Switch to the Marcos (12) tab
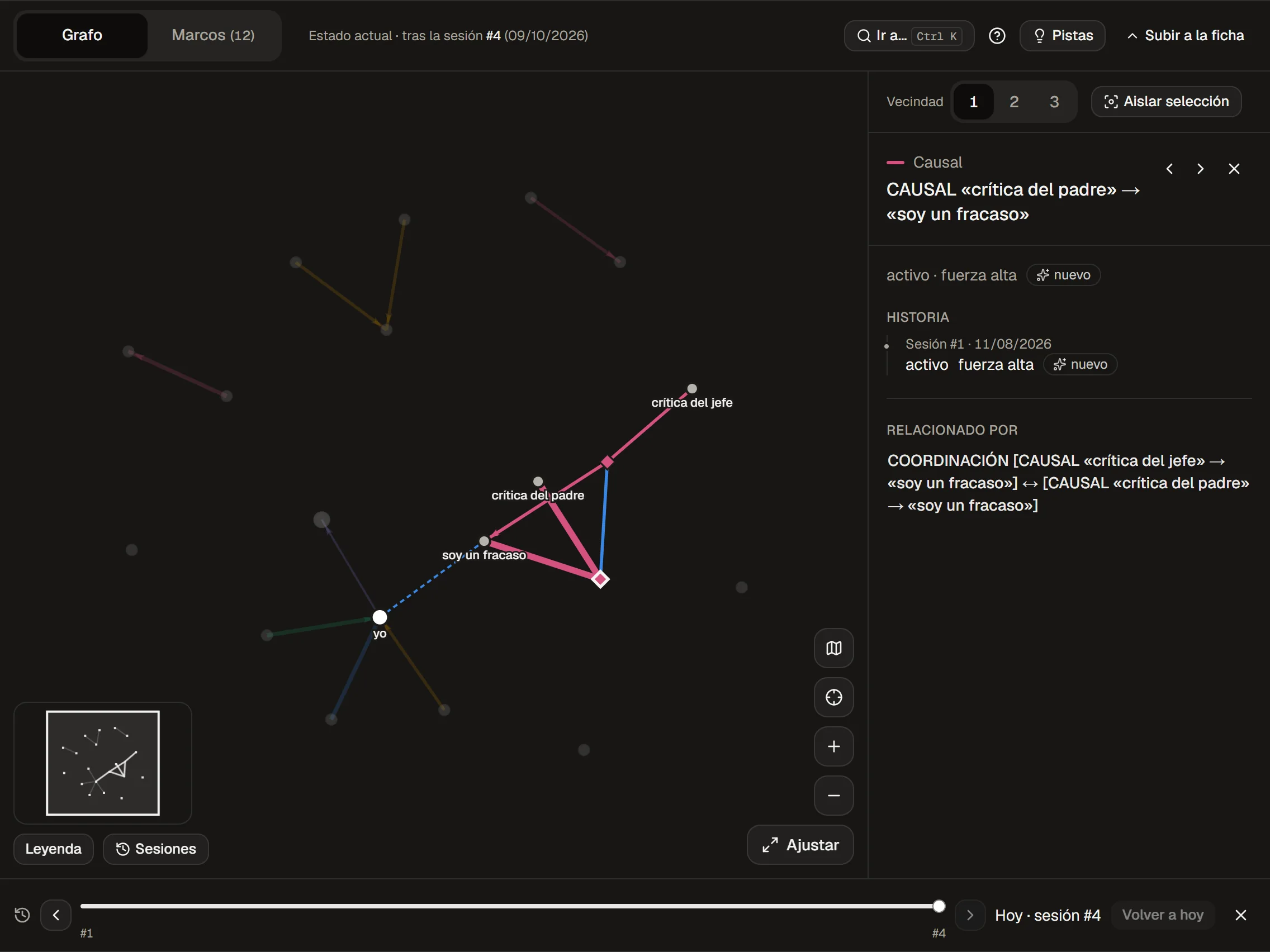The width and height of the screenshot is (1270, 952). tap(213, 36)
